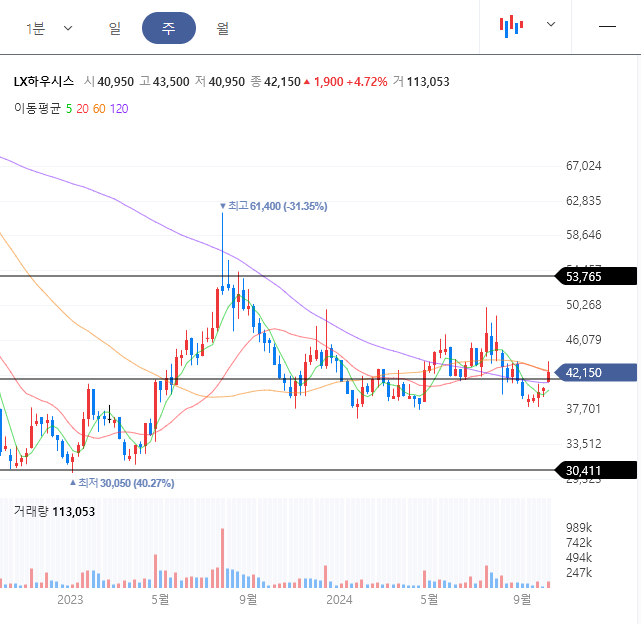The image size is (641, 624).
Task: Expand the chart type dropdown arrow
Action: [x=551, y=25]
